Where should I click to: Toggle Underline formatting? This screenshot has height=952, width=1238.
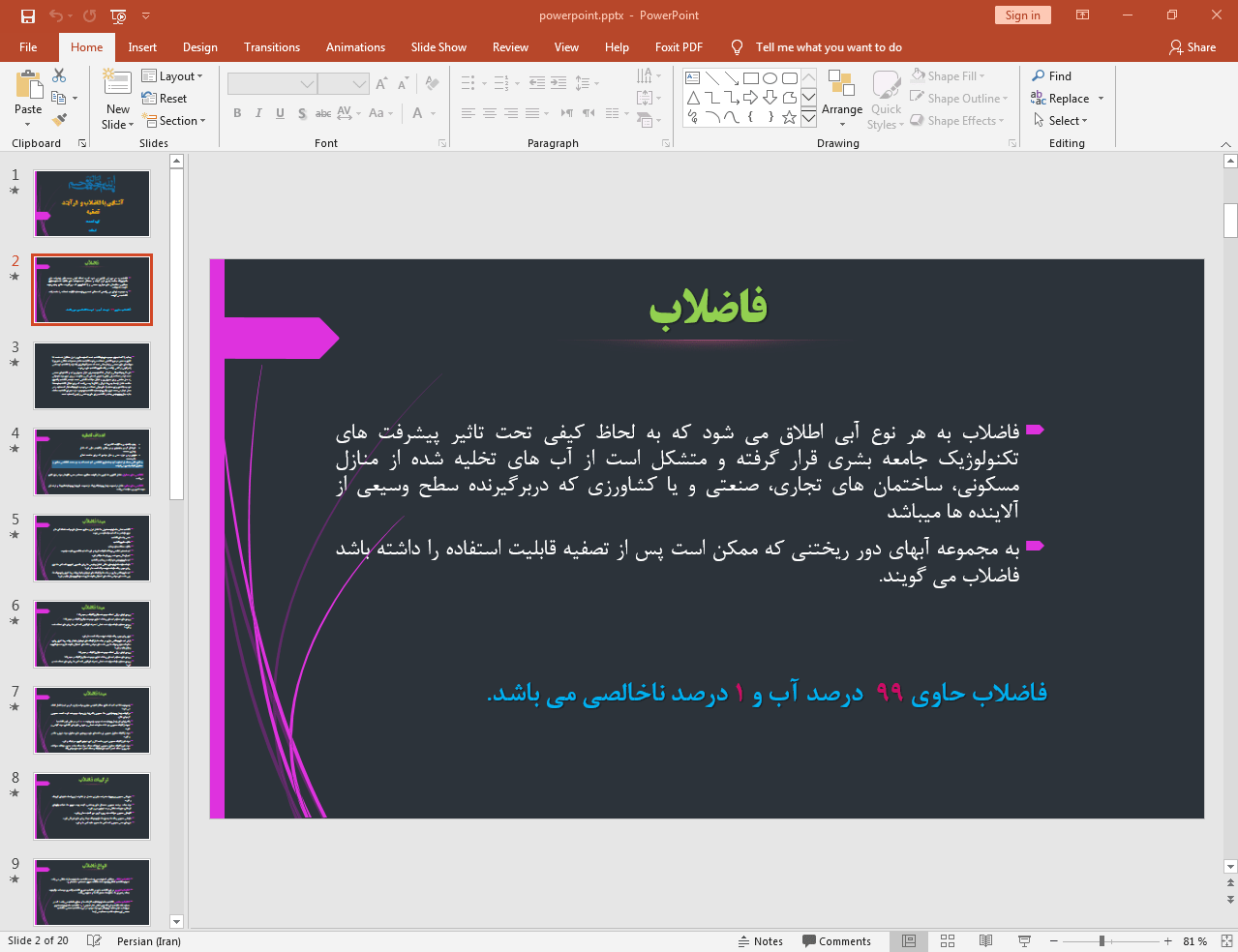click(280, 113)
